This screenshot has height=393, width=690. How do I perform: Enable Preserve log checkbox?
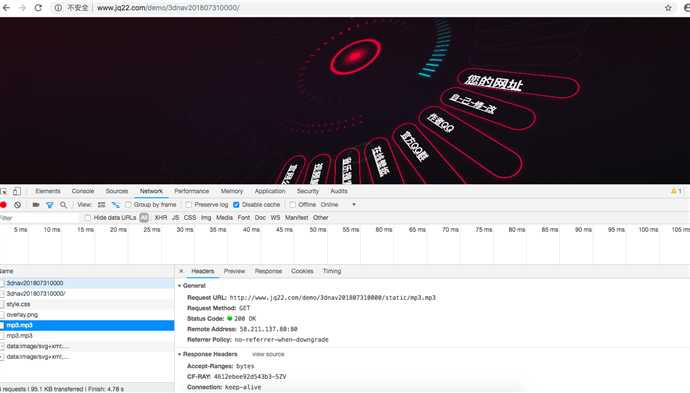tap(189, 205)
